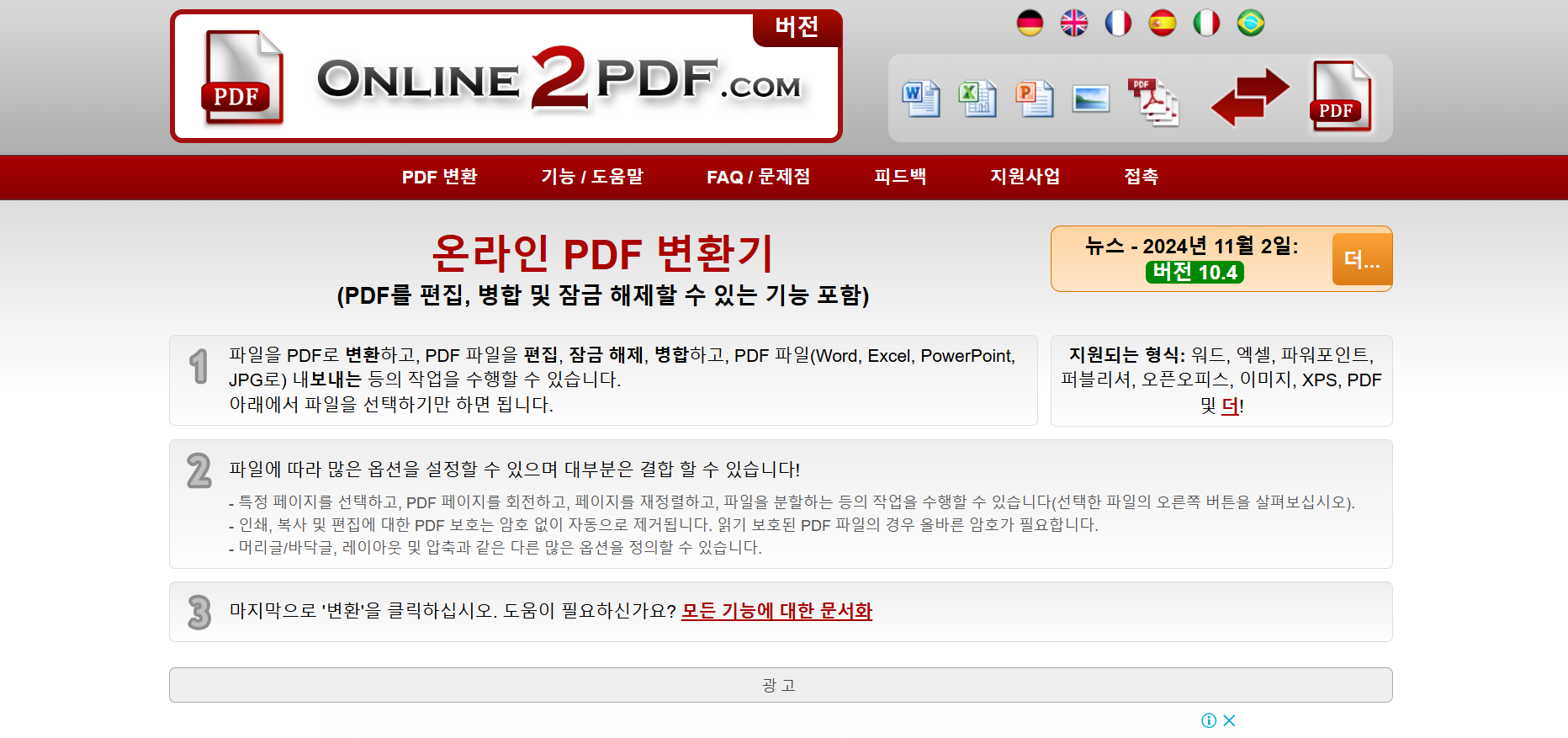1568x738 pixels.
Task: Click the 버전 version tab on logo
Action: (797, 27)
